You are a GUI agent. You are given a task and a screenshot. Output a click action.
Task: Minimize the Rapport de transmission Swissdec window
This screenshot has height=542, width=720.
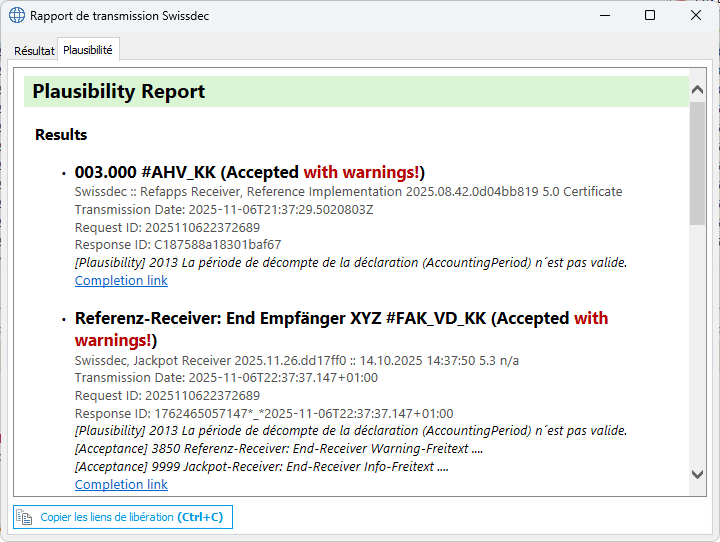coord(604,16)
